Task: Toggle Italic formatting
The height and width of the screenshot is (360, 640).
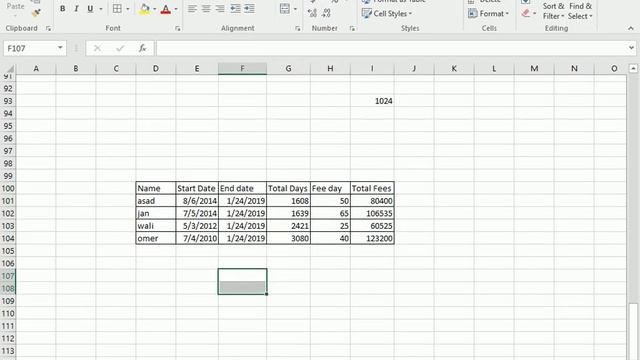Action: click(76, 9)
